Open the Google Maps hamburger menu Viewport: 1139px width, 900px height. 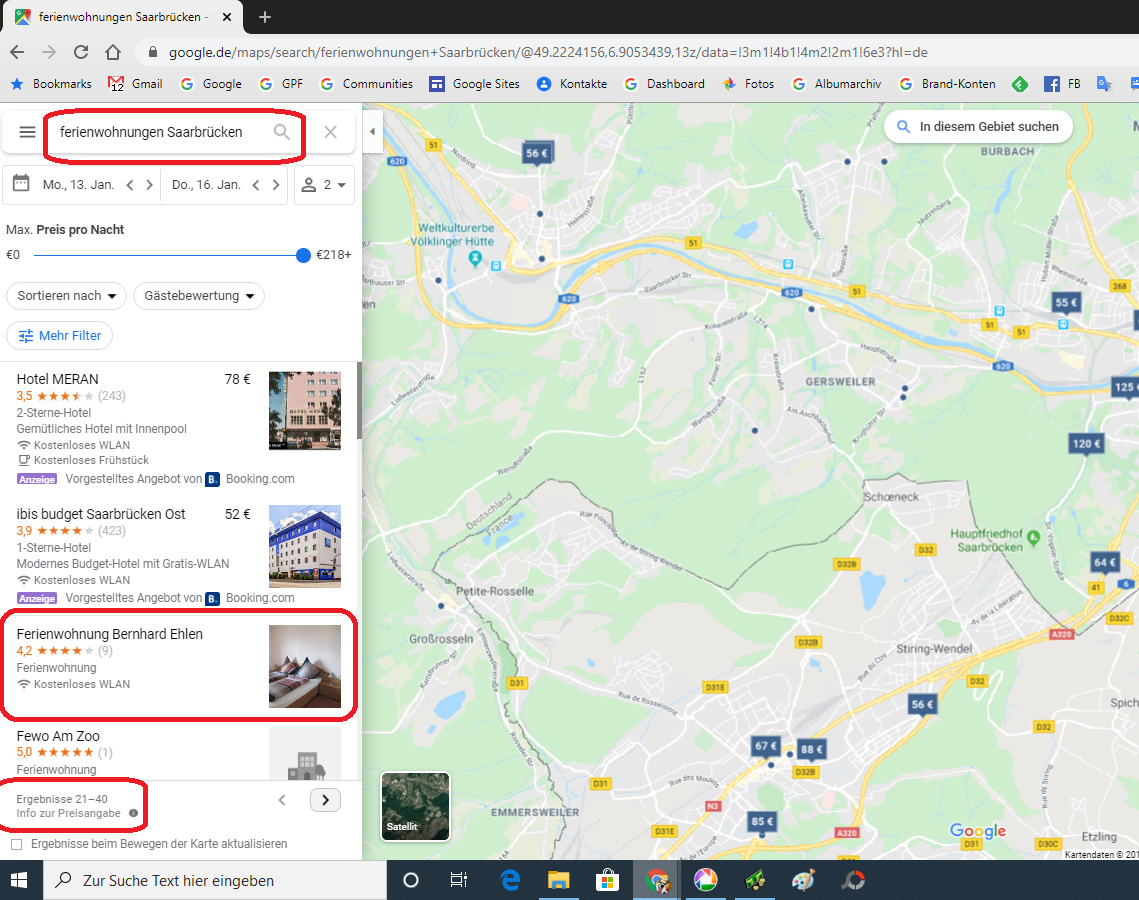pos(27,132)
